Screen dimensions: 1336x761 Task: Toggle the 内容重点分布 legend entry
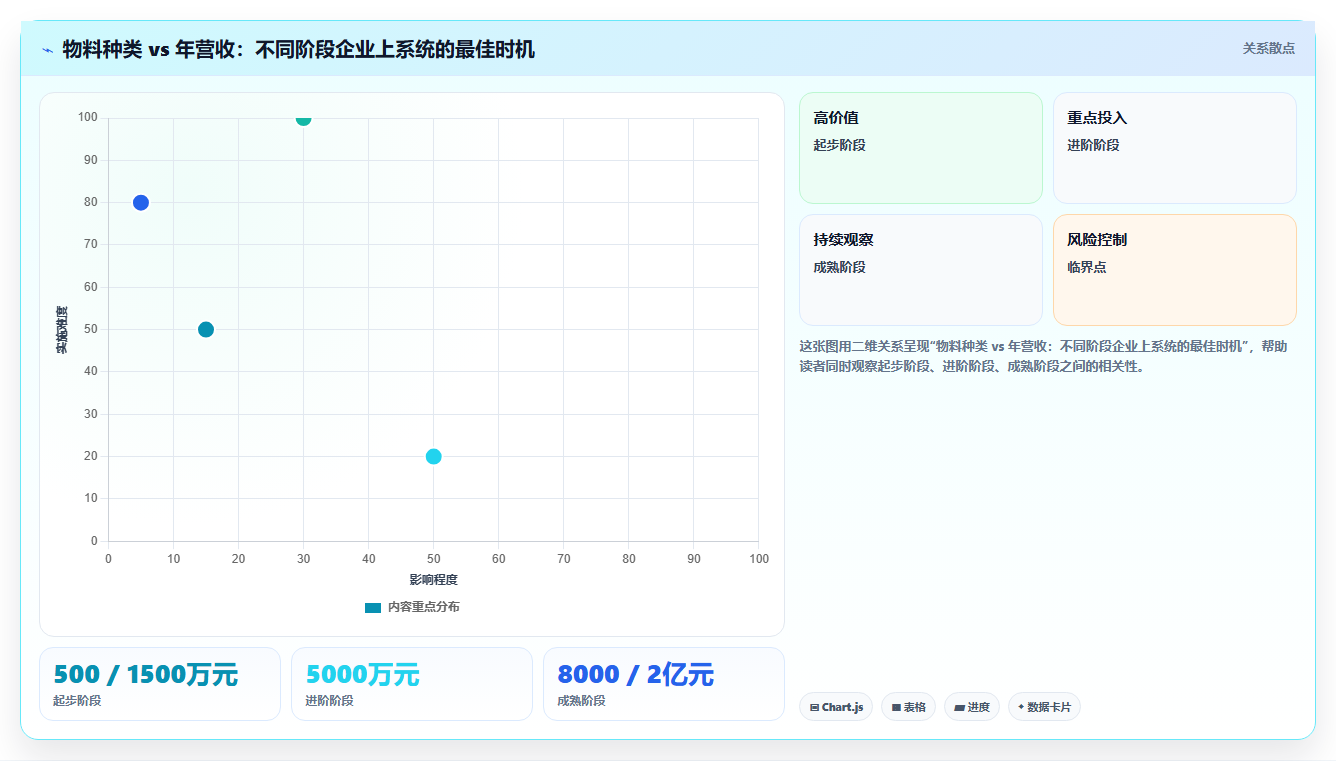(412, 607)
